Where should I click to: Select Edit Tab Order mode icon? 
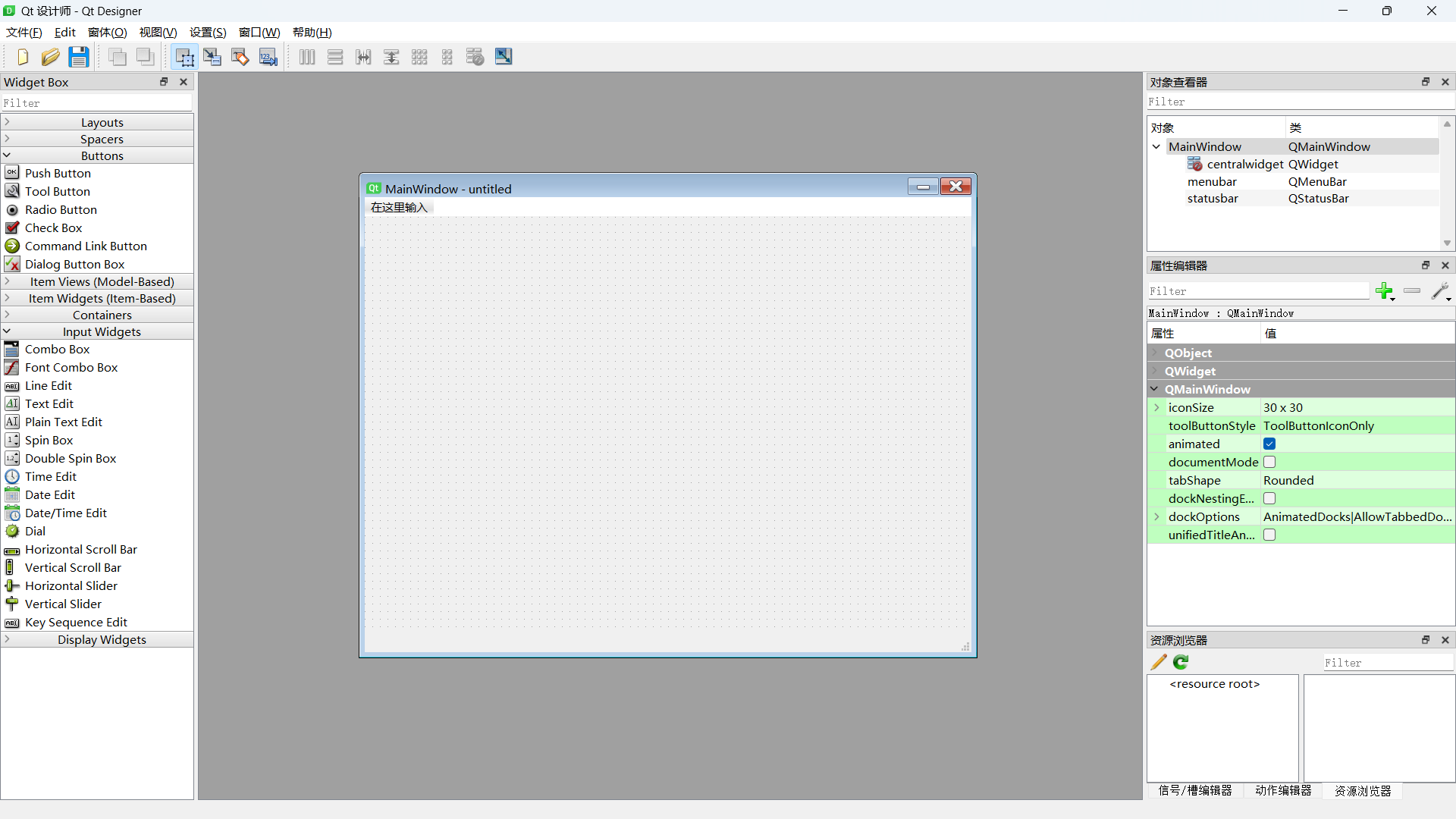point(268,57)
